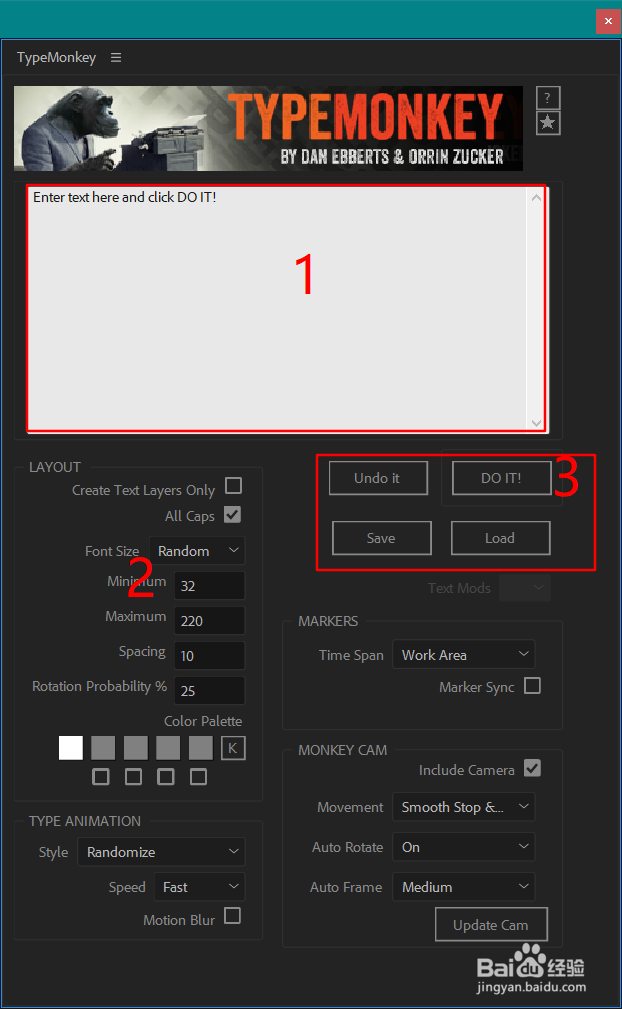Tick the checkbox under the fifth color swatch
The height and width of the screenshot is (1009, 622).
coord(198,777)
